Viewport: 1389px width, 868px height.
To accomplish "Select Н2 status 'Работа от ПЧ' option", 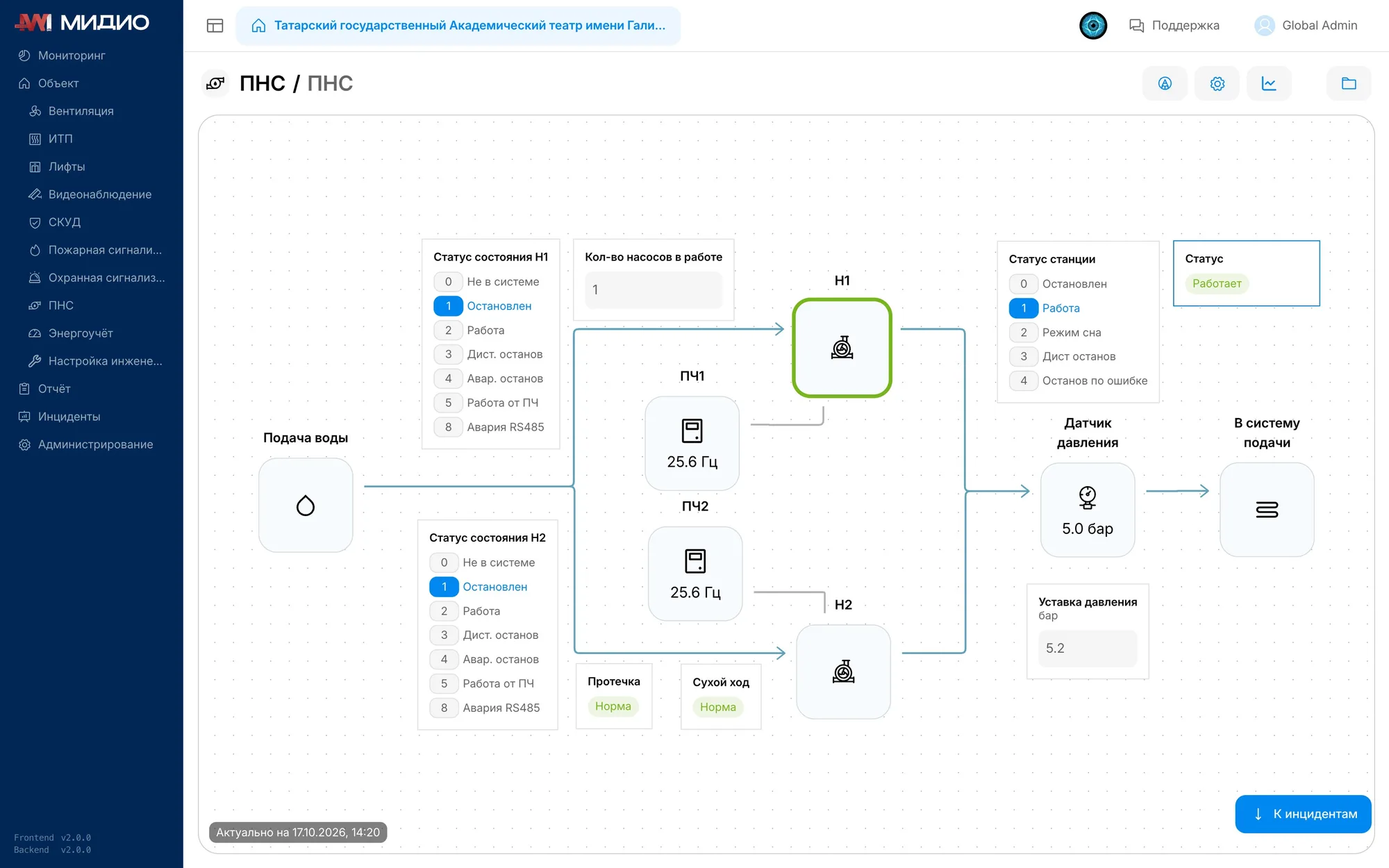I will tap(482, 683).
